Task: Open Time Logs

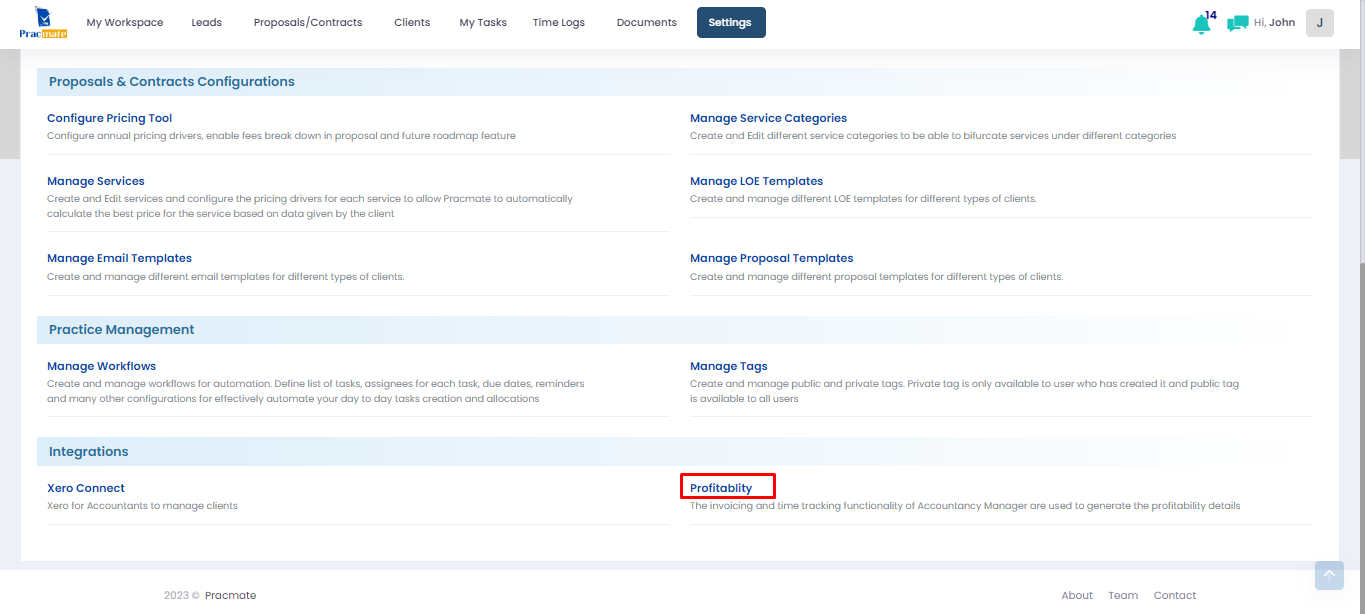Action: pyautogui.click(x=559, y=22)
